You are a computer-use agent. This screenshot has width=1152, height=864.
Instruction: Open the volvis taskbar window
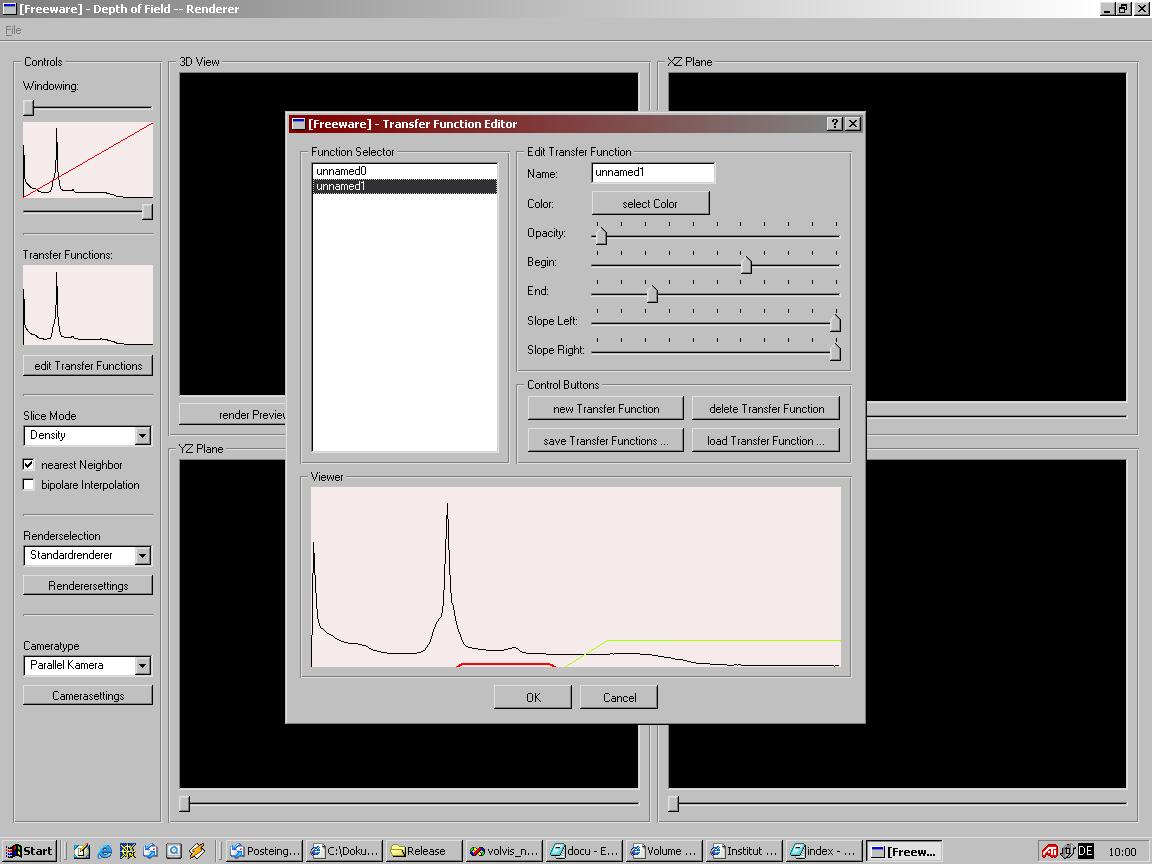505,851
